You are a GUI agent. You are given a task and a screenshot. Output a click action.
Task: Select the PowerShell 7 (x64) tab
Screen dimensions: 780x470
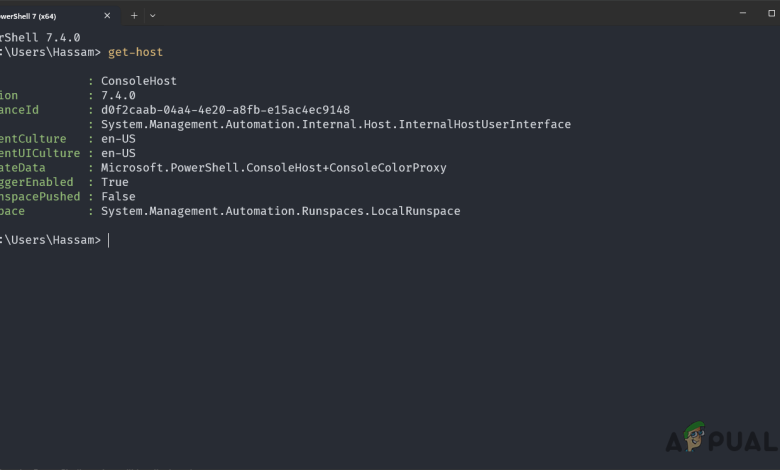[x=40, y=15]
